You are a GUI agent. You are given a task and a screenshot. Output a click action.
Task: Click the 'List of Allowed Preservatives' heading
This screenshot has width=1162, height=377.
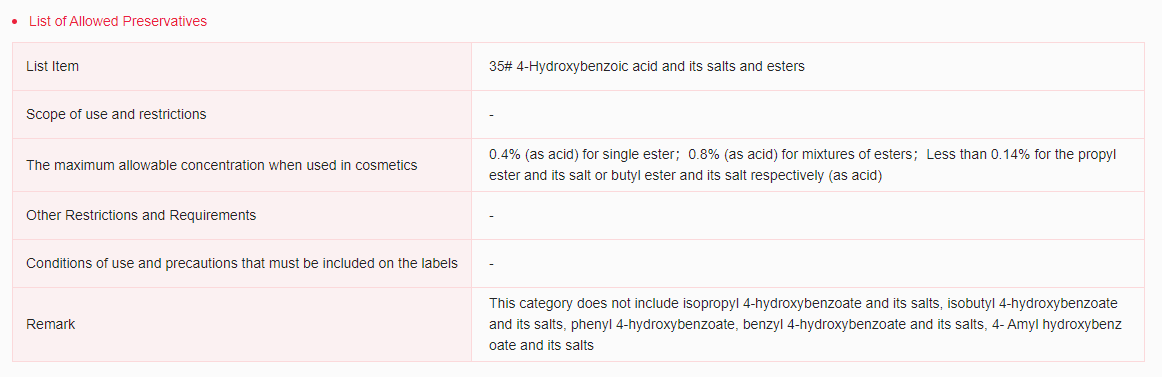pyautogui.click(x=118, y=21)
